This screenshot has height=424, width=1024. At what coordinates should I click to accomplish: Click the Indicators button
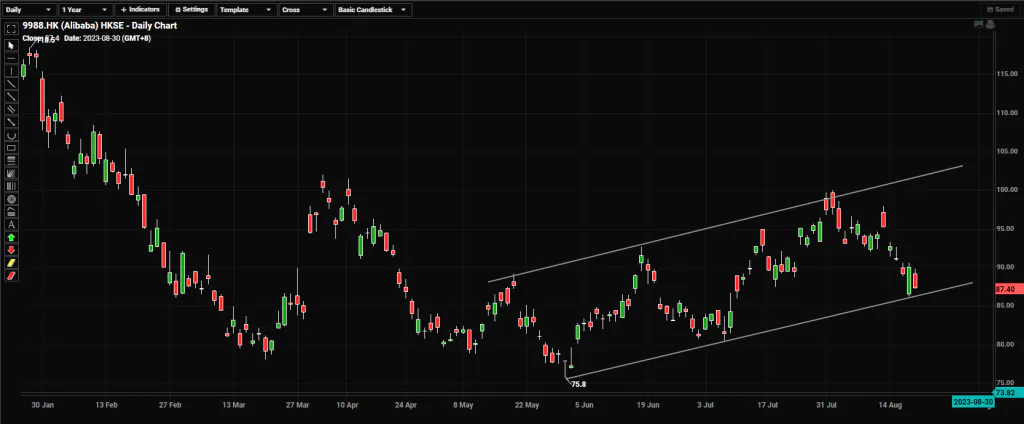(140, 10)
